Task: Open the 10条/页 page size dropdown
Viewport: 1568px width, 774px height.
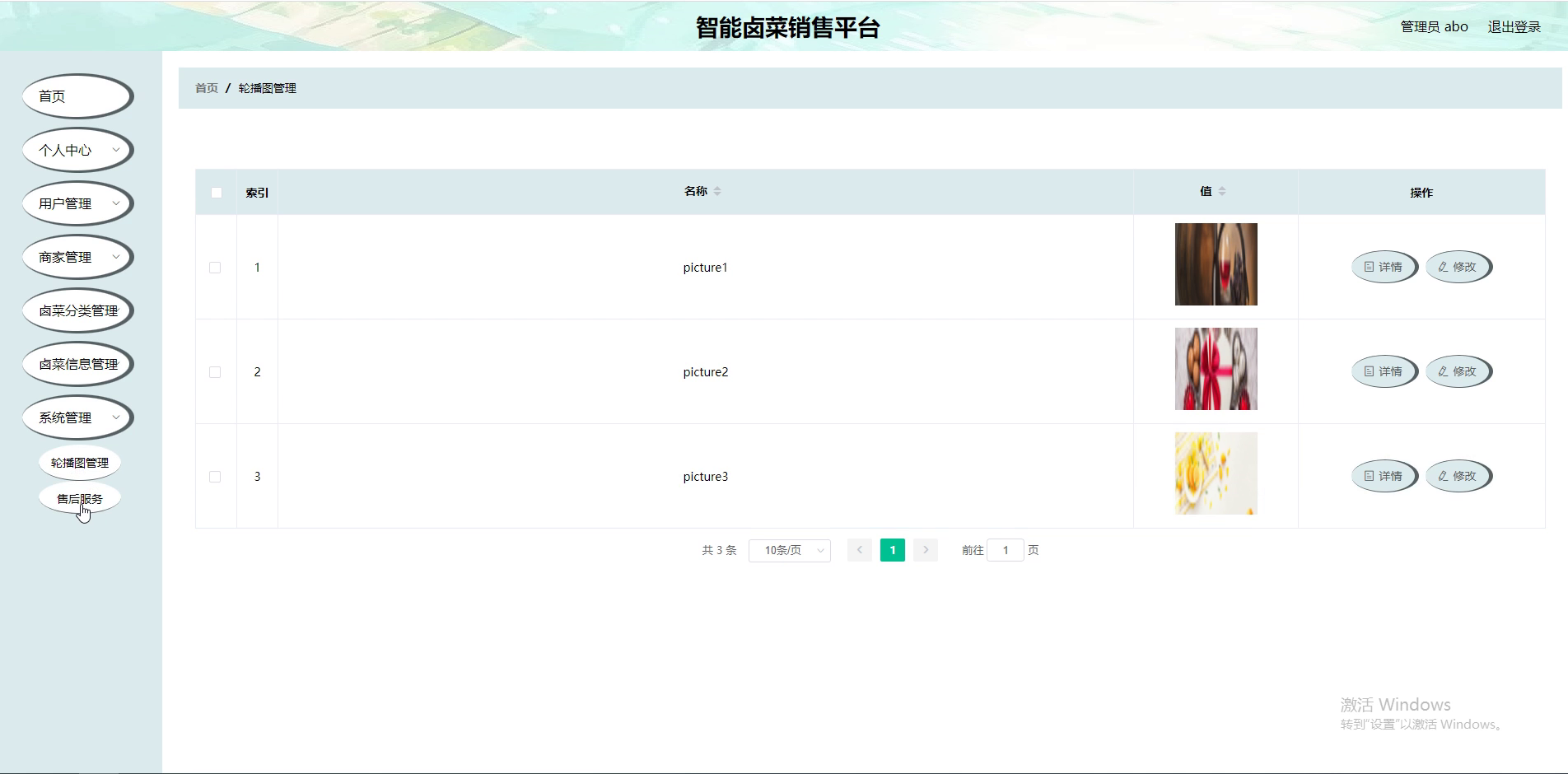Action: [790, 550]
